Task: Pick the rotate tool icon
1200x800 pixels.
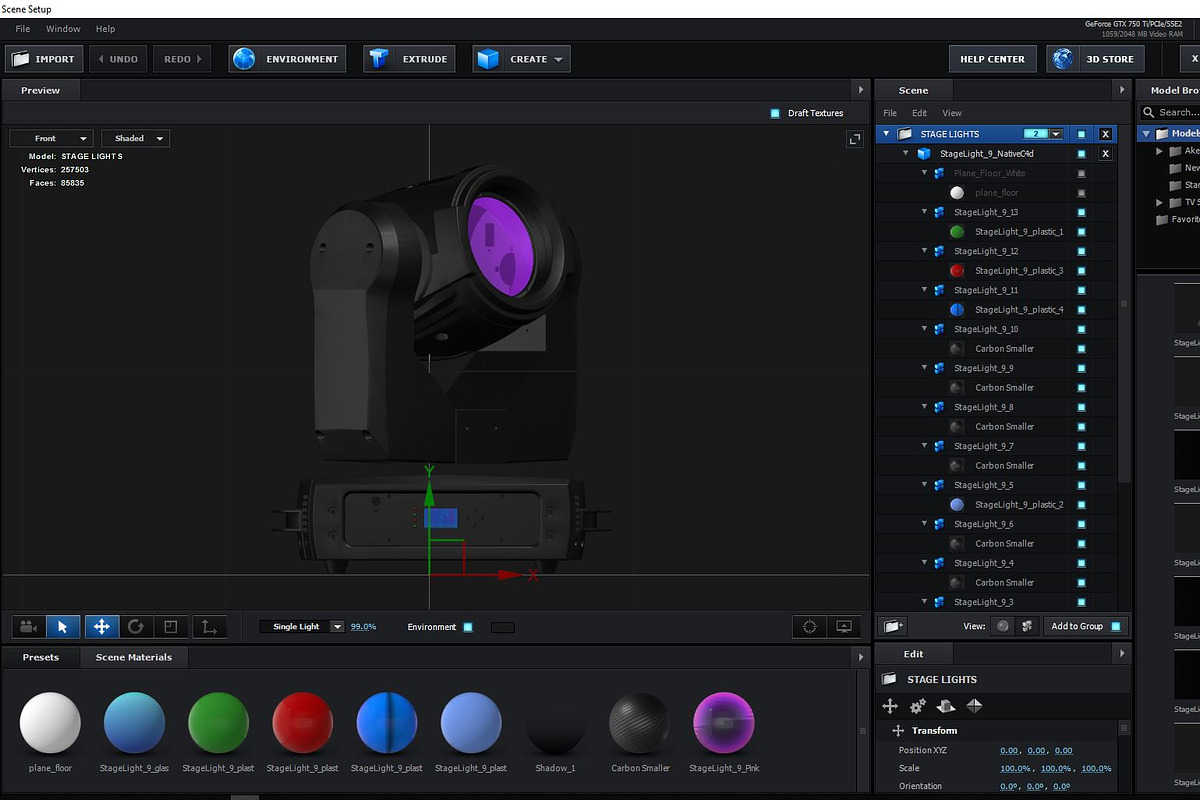Action: click(136, 627)
